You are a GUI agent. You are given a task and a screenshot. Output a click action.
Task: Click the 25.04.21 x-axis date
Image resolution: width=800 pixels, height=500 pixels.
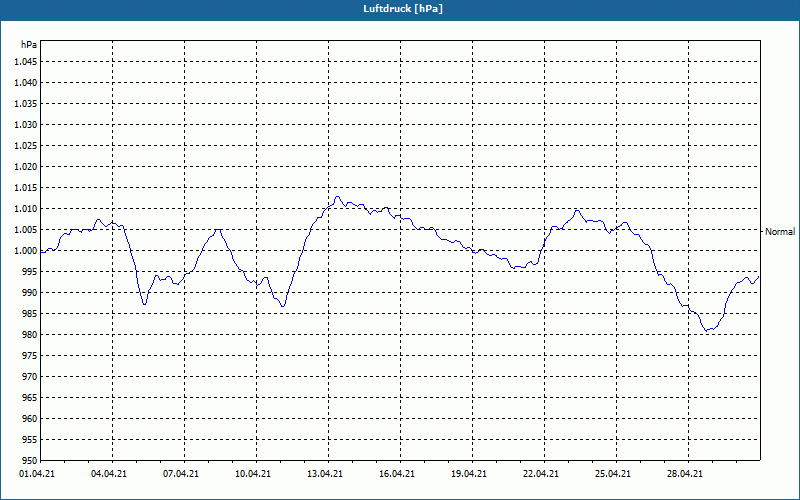pos(613,474)
